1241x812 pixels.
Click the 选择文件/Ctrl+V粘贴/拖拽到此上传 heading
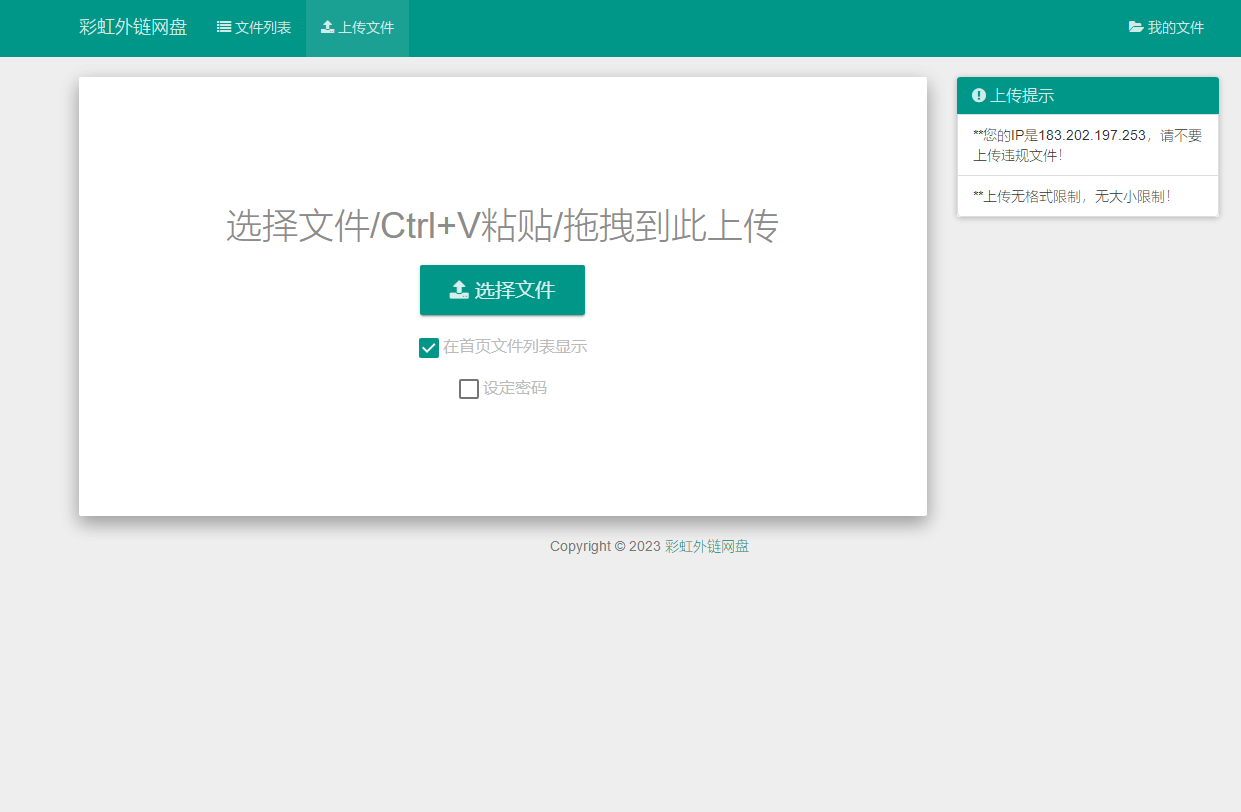pos(502,227)
